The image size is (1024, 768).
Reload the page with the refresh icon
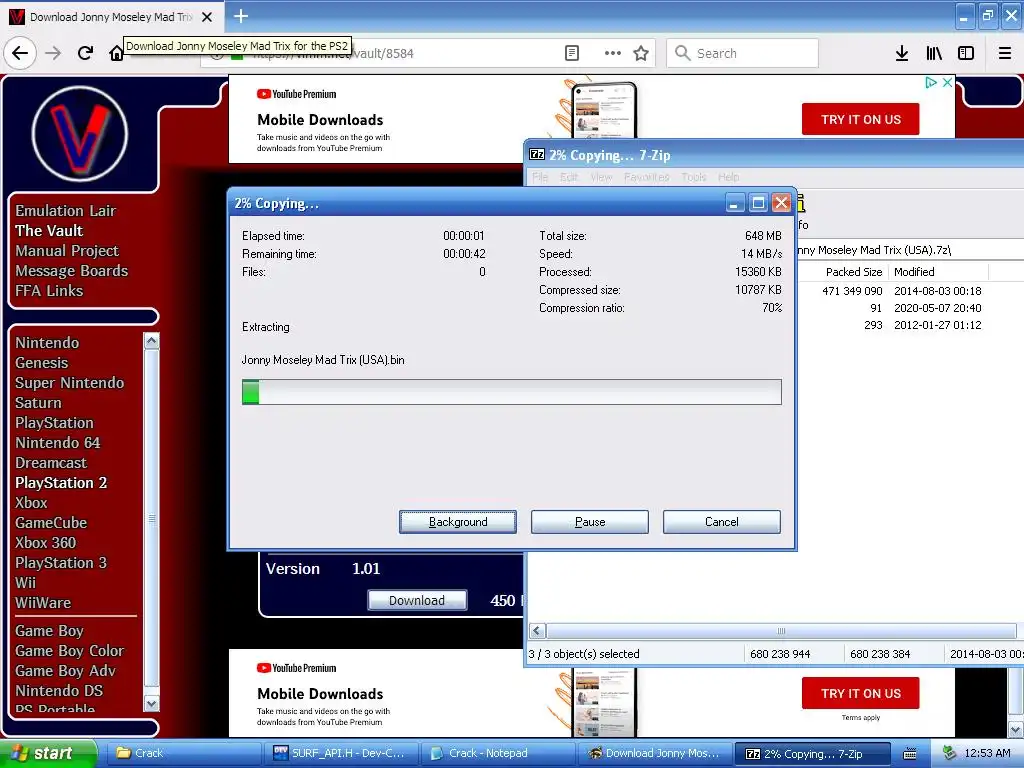point(85,53)
